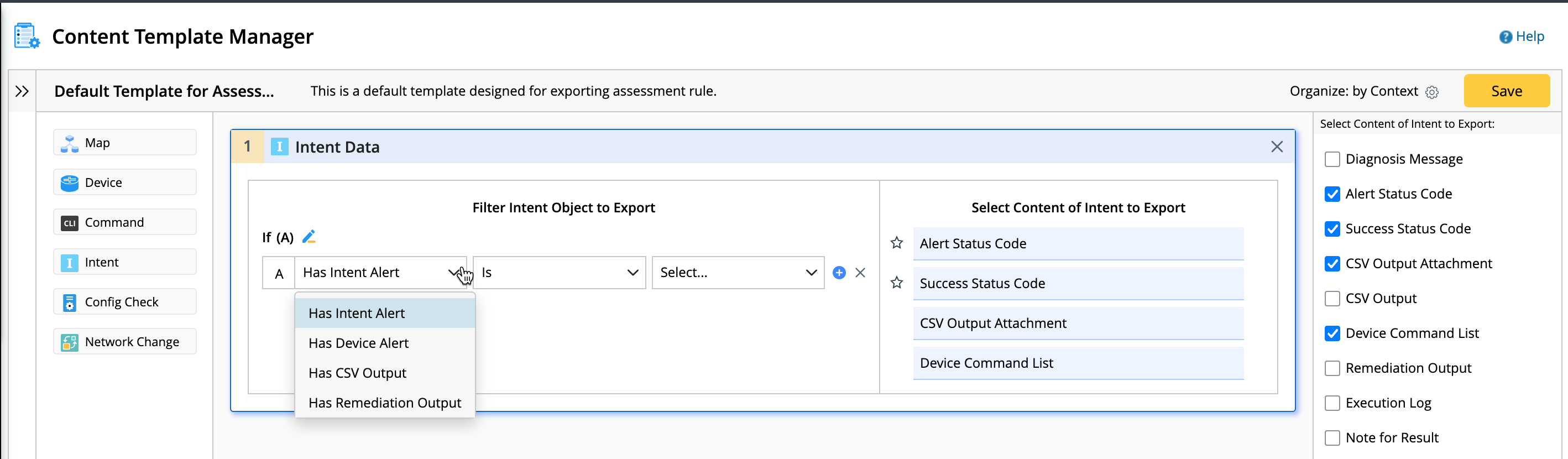Choose Has Device Alert from the list
Image resolution: width=1568 pixels, height=459 pixels.
pos(358,343)
